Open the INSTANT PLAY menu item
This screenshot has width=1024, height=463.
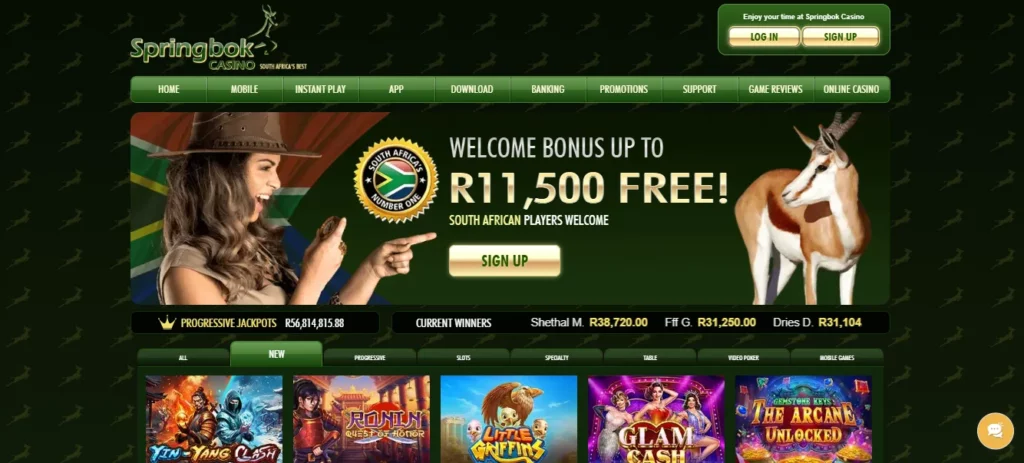click(x=320, y=89)
